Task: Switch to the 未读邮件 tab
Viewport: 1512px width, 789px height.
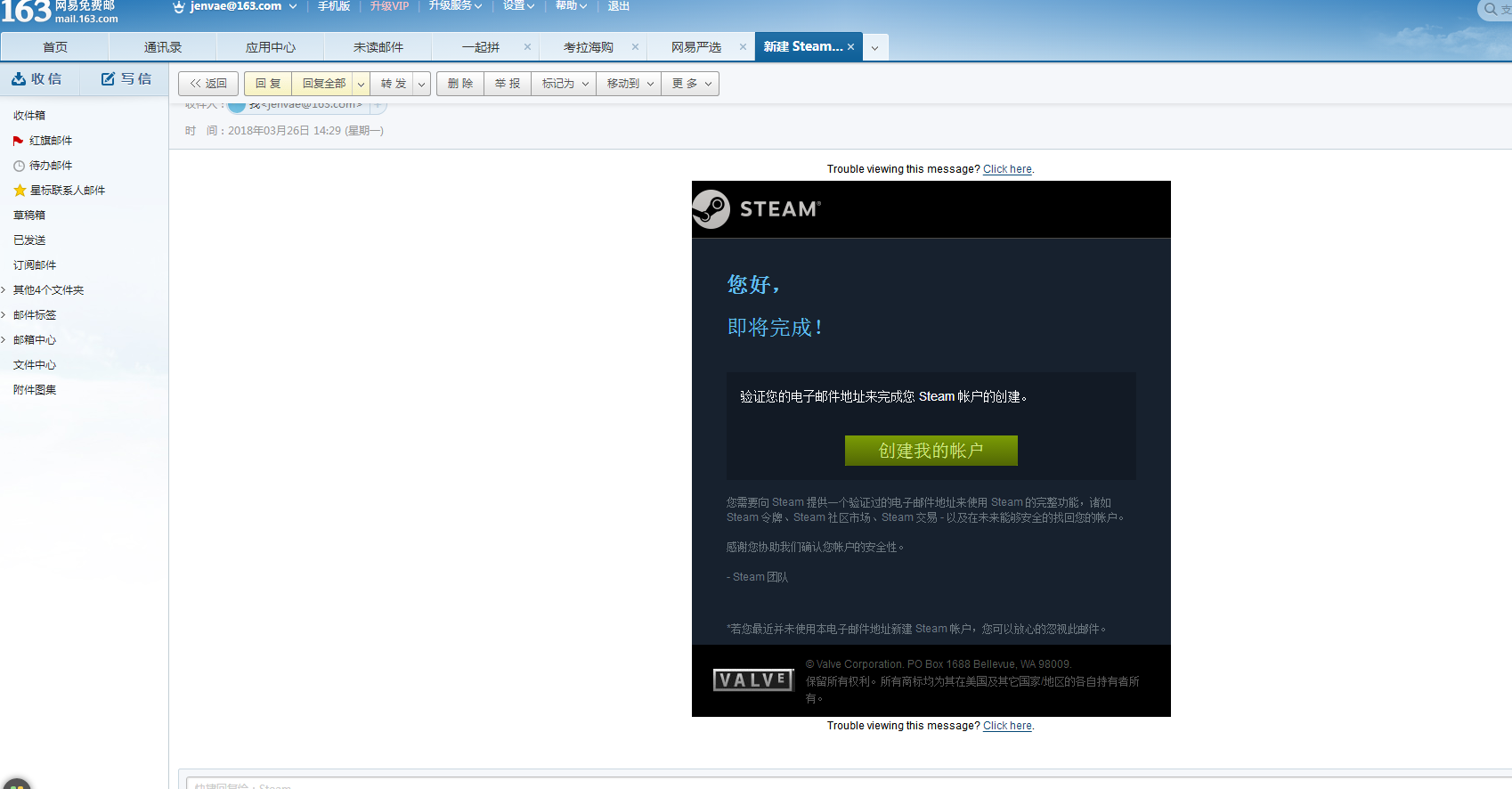Action: click(x=378, y=47)
